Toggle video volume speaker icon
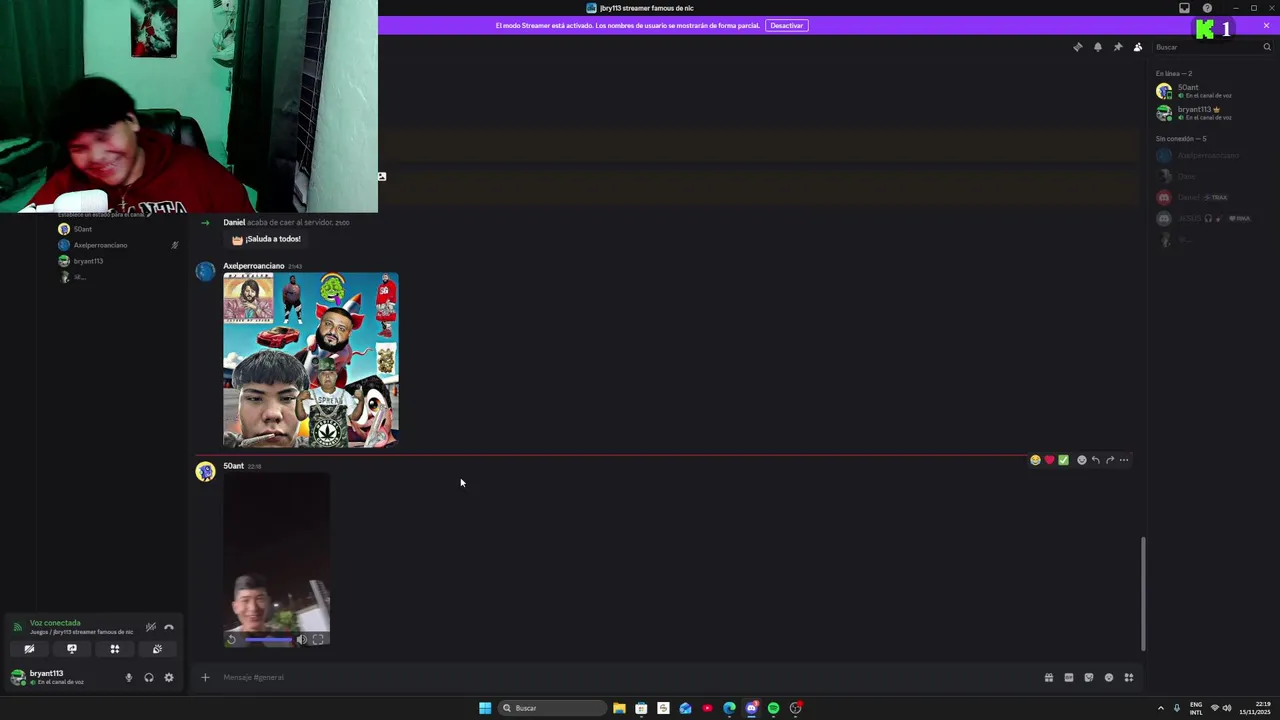This screenshot has height=720, width=1280. pos(302,639)
